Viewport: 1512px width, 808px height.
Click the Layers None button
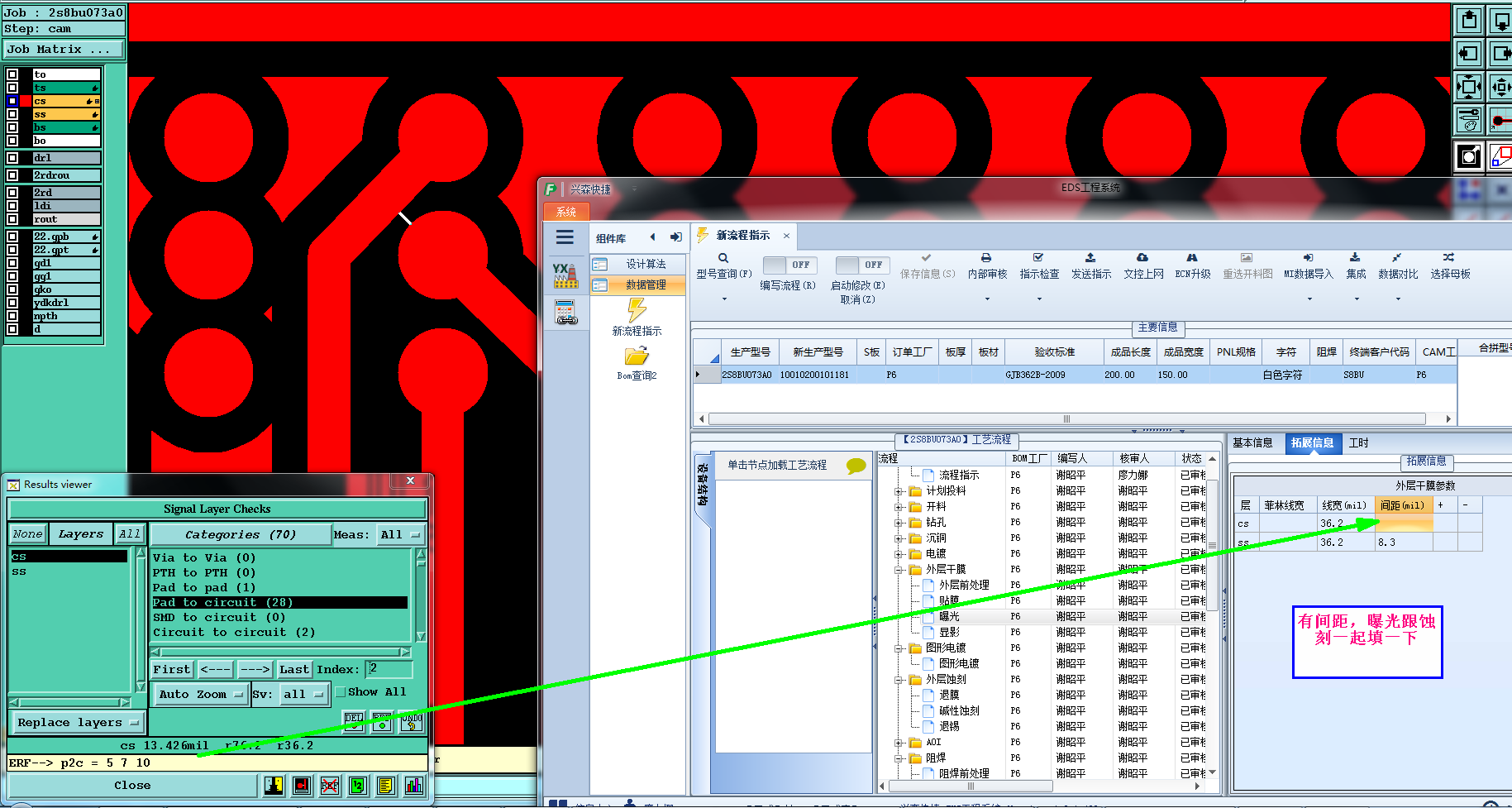pyautogui.click(x=27, y=534)
